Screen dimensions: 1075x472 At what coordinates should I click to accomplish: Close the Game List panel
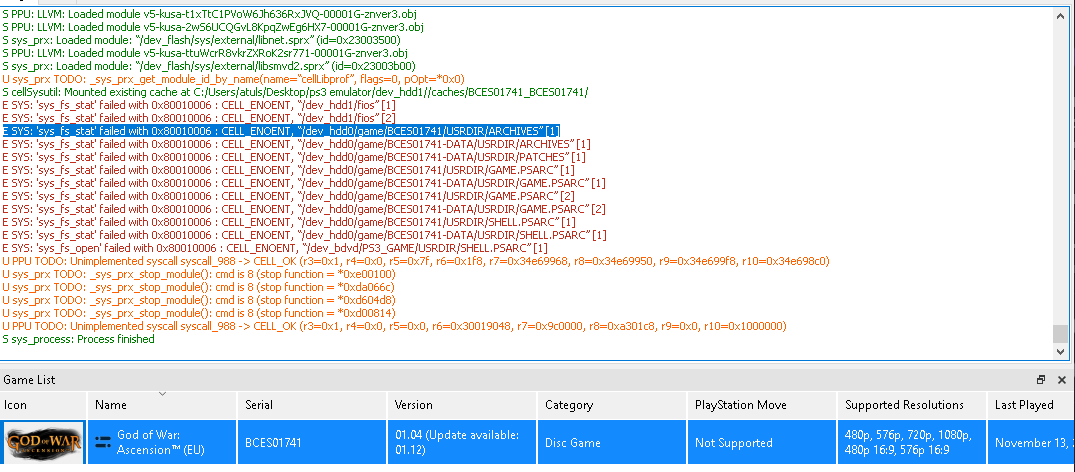pos(1061,379)
